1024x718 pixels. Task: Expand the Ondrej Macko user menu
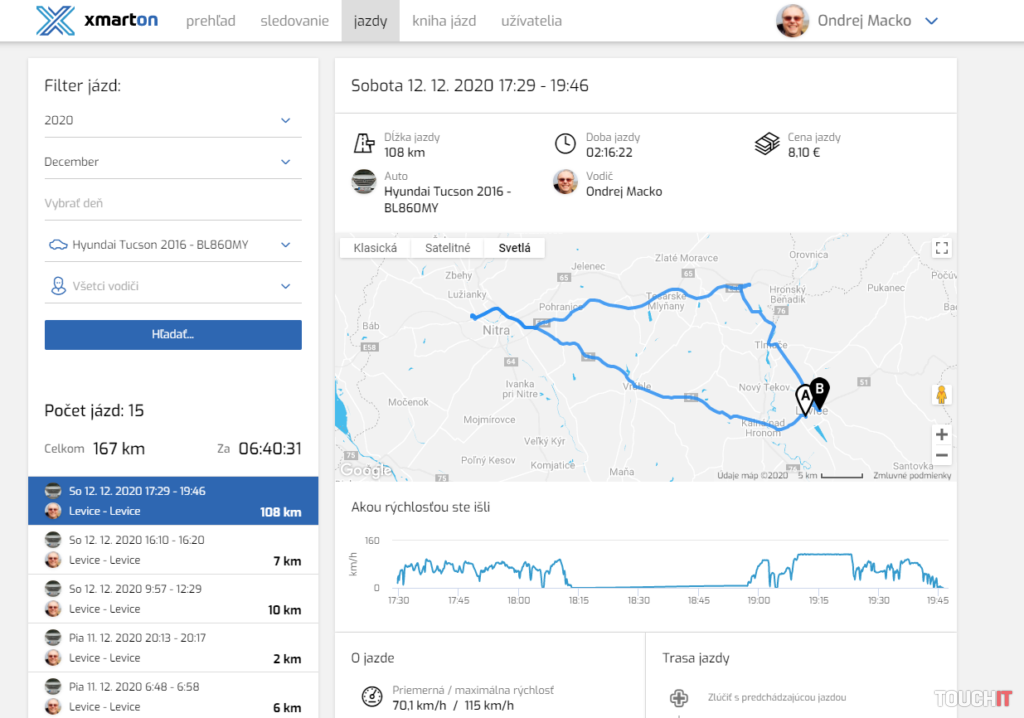[x=932, y=21]
